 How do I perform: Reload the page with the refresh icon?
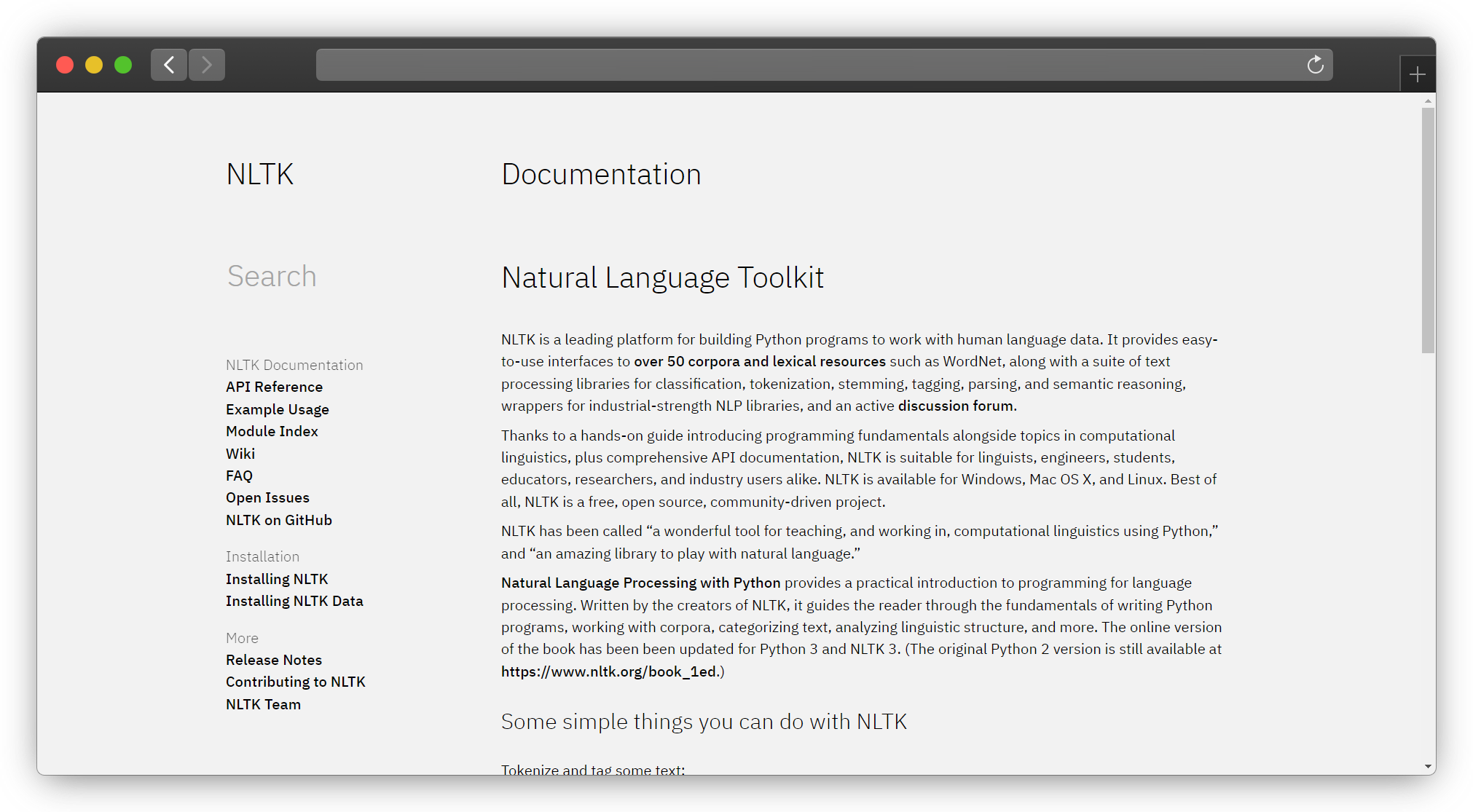coord(1315,65)
